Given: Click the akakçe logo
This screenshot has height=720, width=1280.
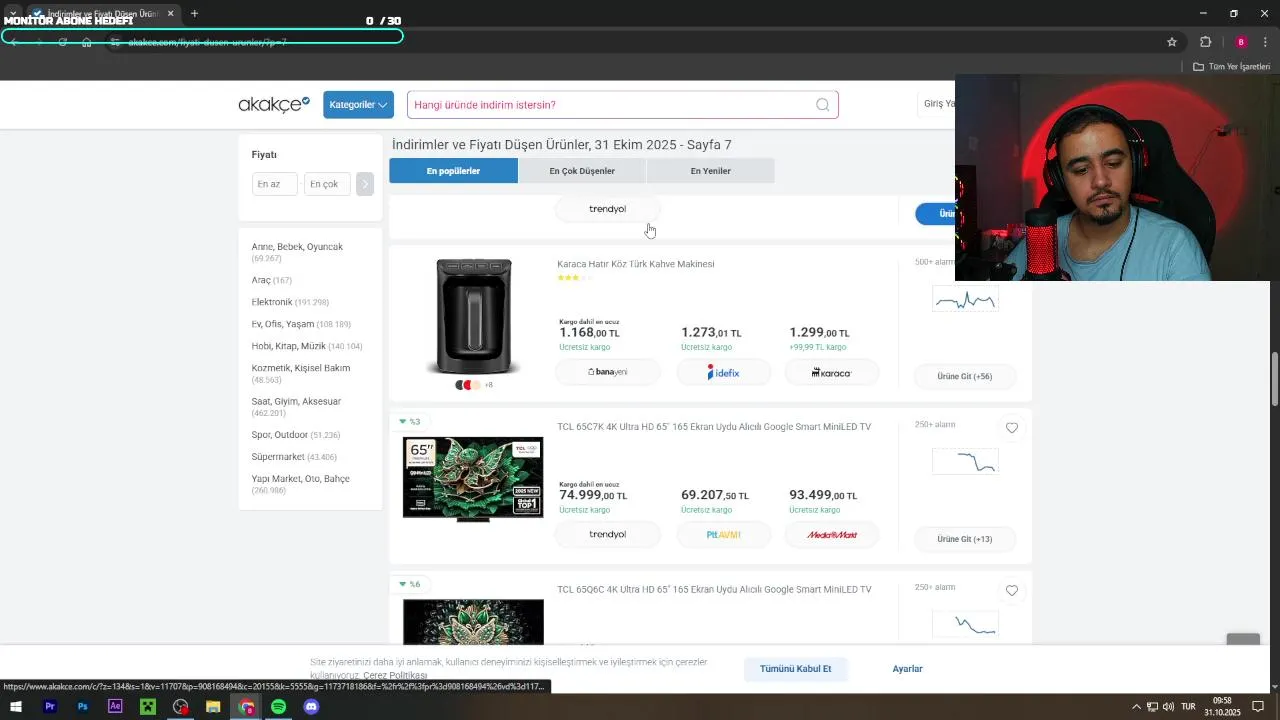Looking at the screenshot, I should coord(274,104).
